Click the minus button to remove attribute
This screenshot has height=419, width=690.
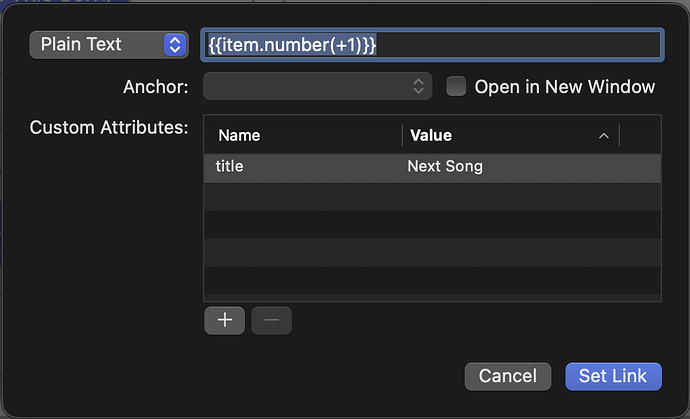click(271, 320)
